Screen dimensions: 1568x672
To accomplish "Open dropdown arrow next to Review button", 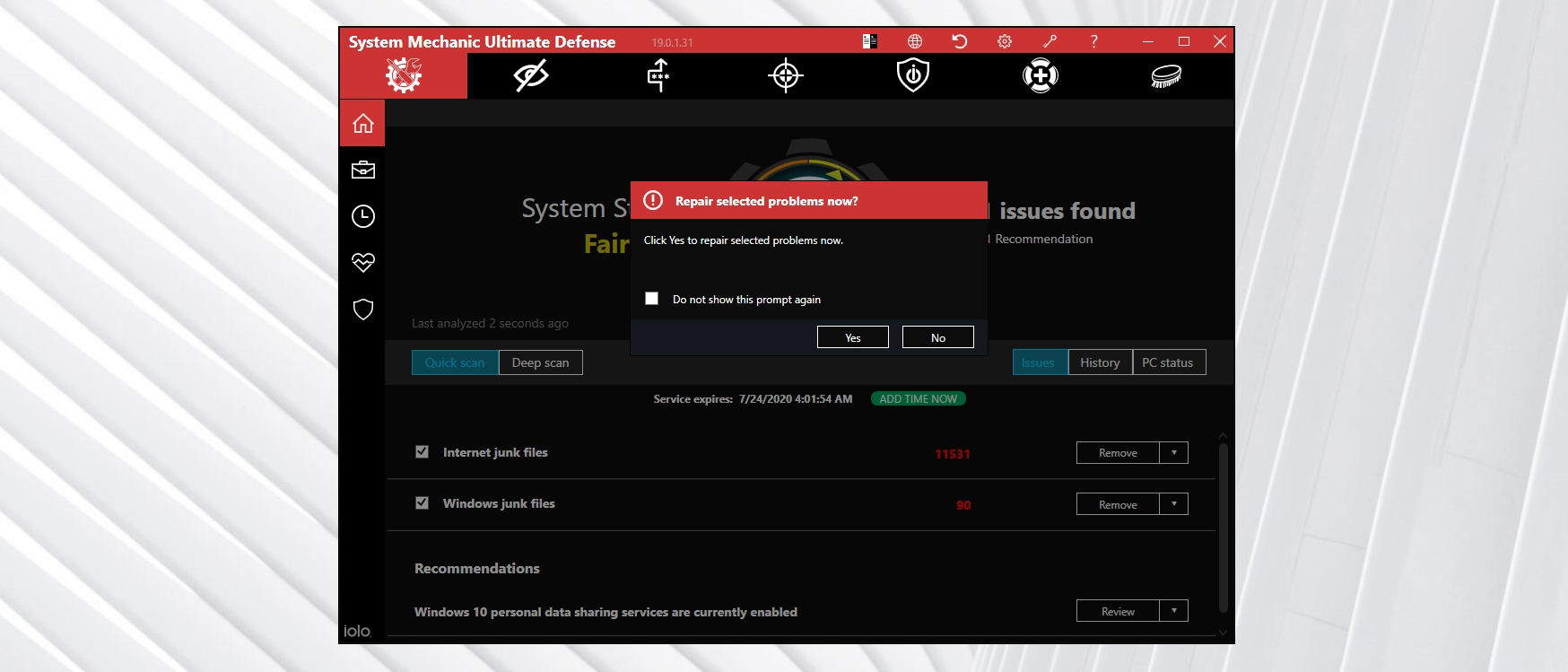I will click(x=1173, y=611).
